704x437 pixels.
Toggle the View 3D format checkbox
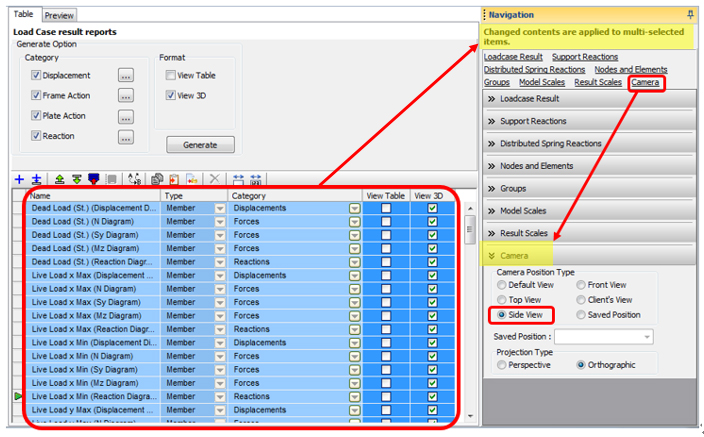pyautogui.click(x=170, y=95)
